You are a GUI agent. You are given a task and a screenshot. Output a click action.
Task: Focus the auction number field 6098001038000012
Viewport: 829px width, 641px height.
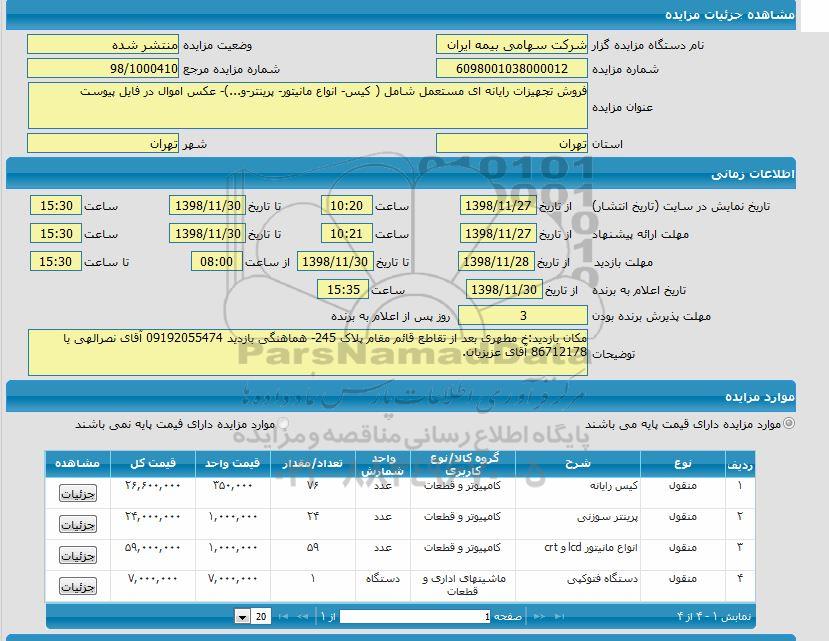click(512, 69)
